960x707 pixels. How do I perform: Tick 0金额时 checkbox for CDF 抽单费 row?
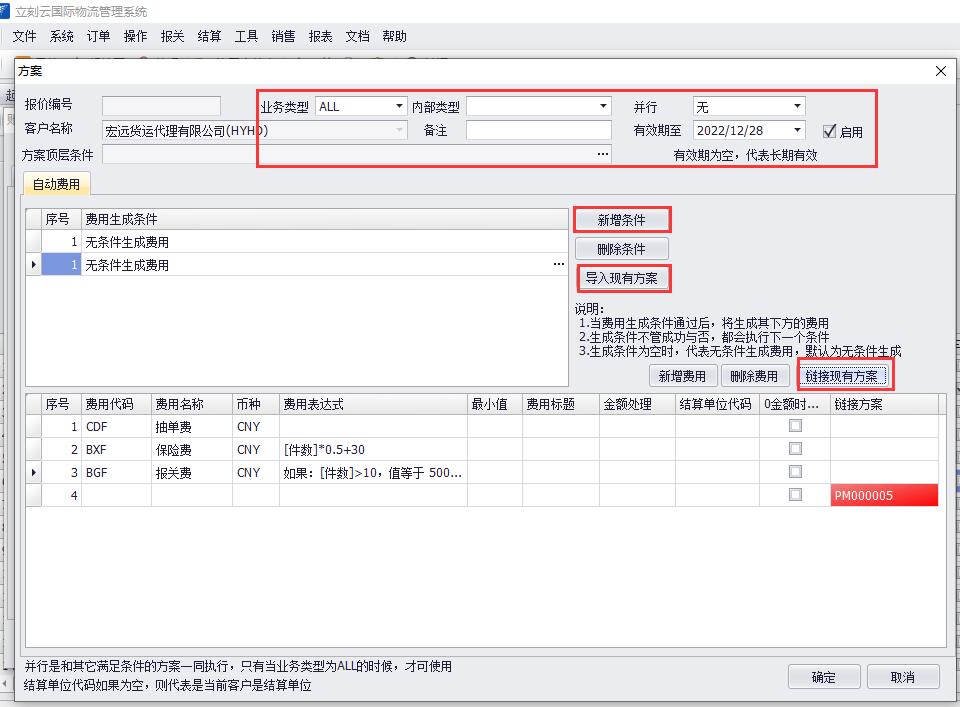[x=795, y=426]
